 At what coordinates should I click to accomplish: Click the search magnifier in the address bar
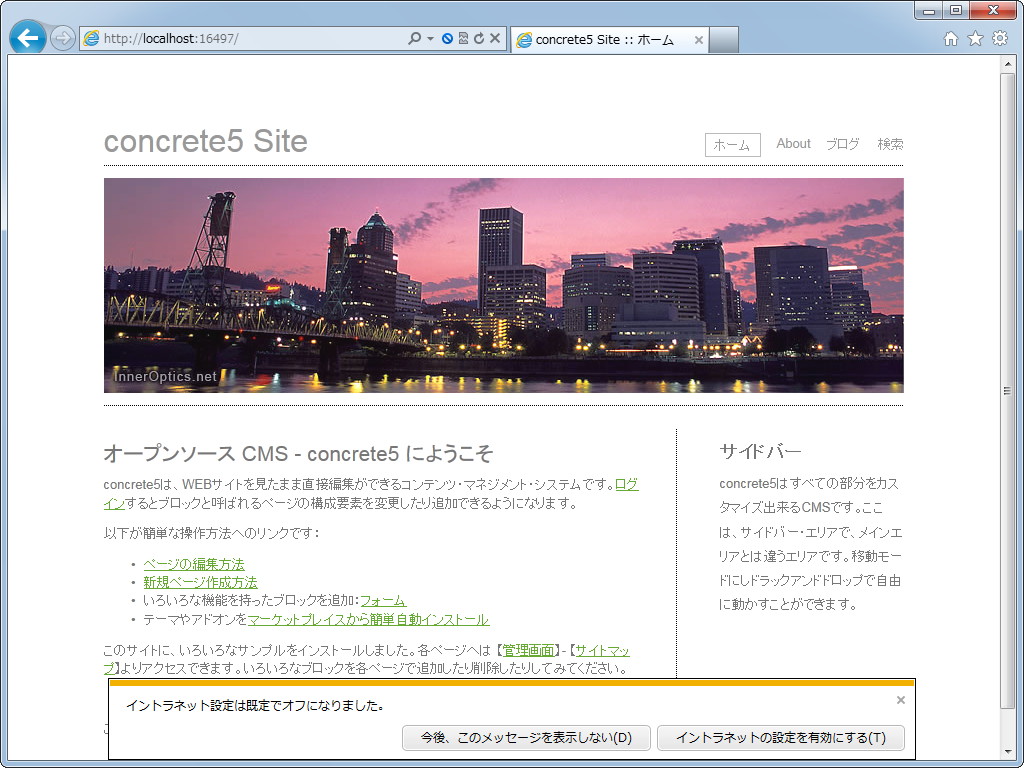[415, 38]
